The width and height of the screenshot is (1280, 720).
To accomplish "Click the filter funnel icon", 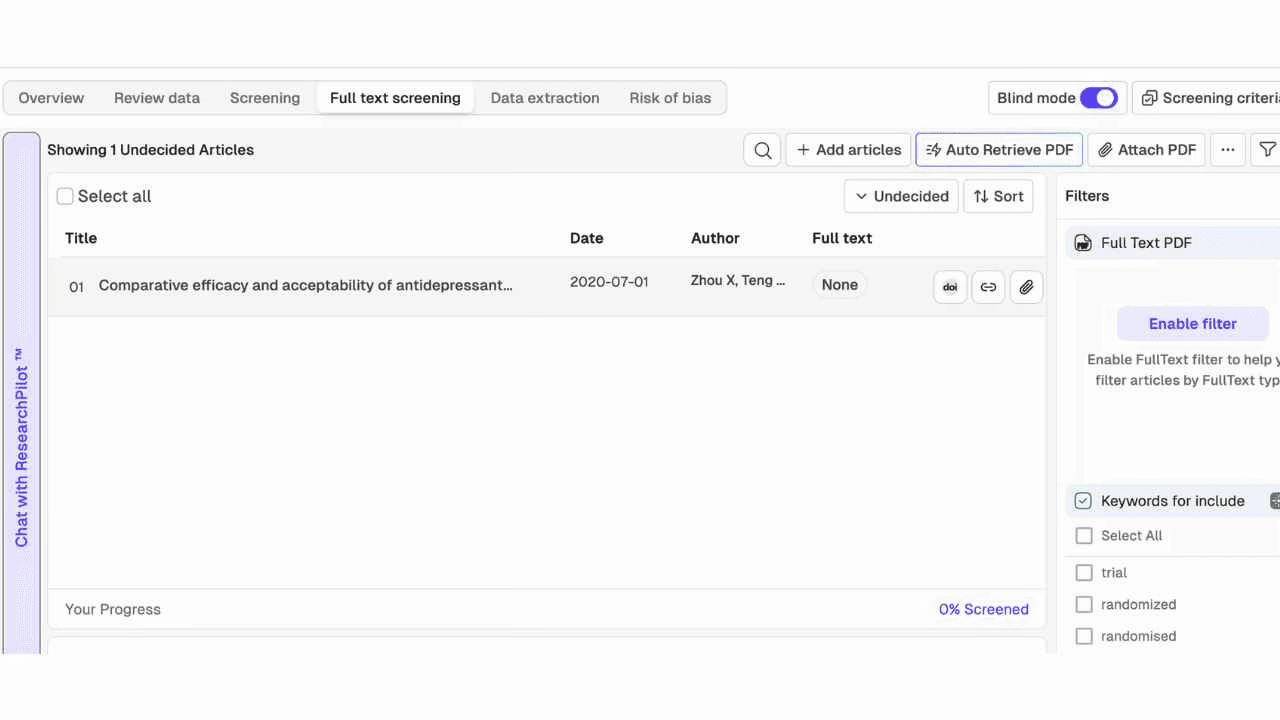I will coord(1267,150).
